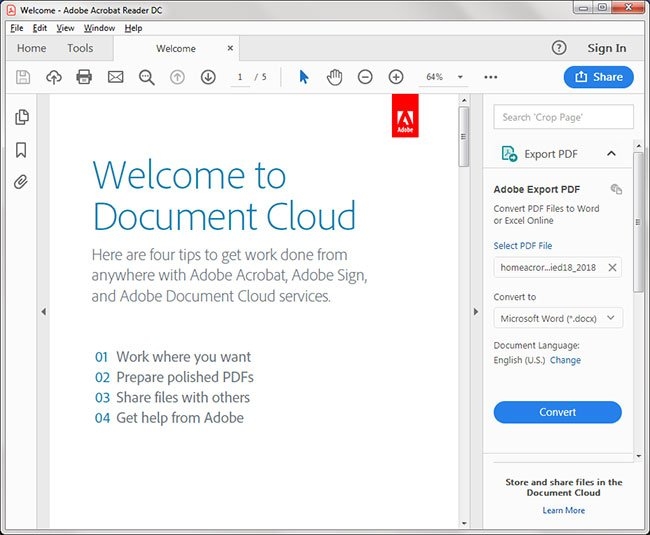Image resolution: width=650 pixels, height=535 pixels.
Task: Collapse the right tools pane arrow
Action: click(x=476, y=312)
